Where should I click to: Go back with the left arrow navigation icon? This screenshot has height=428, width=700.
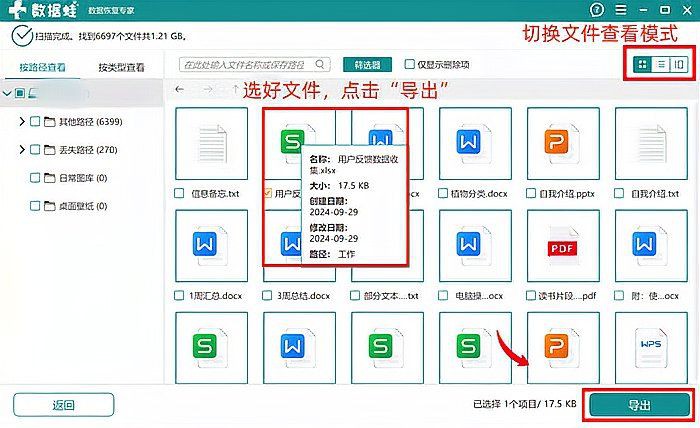179,89
